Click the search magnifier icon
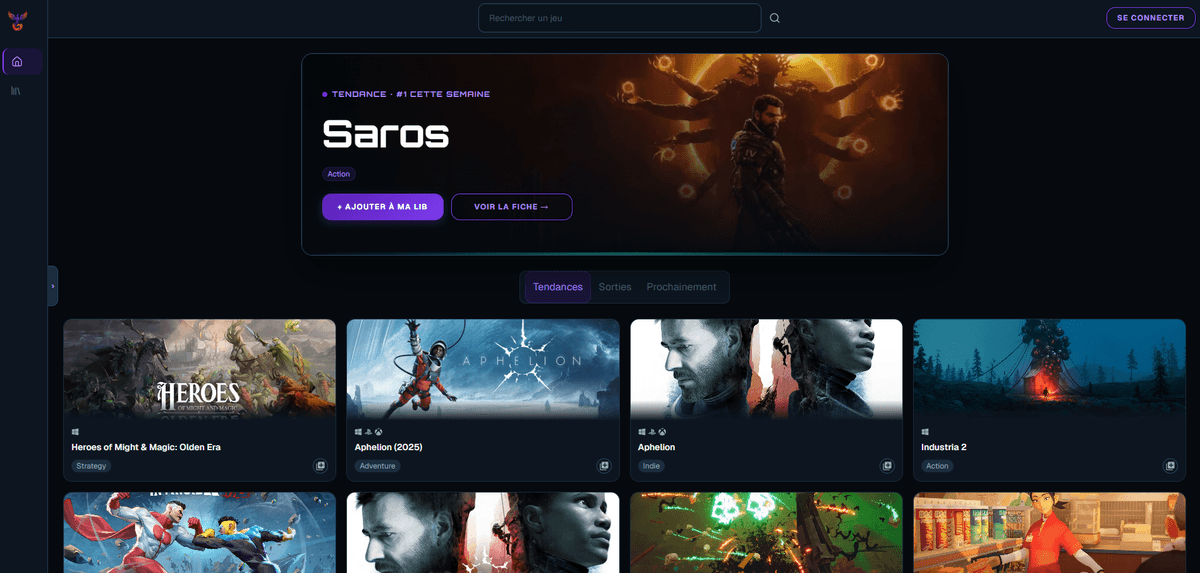1200x573 pixels. pos(774,18)
